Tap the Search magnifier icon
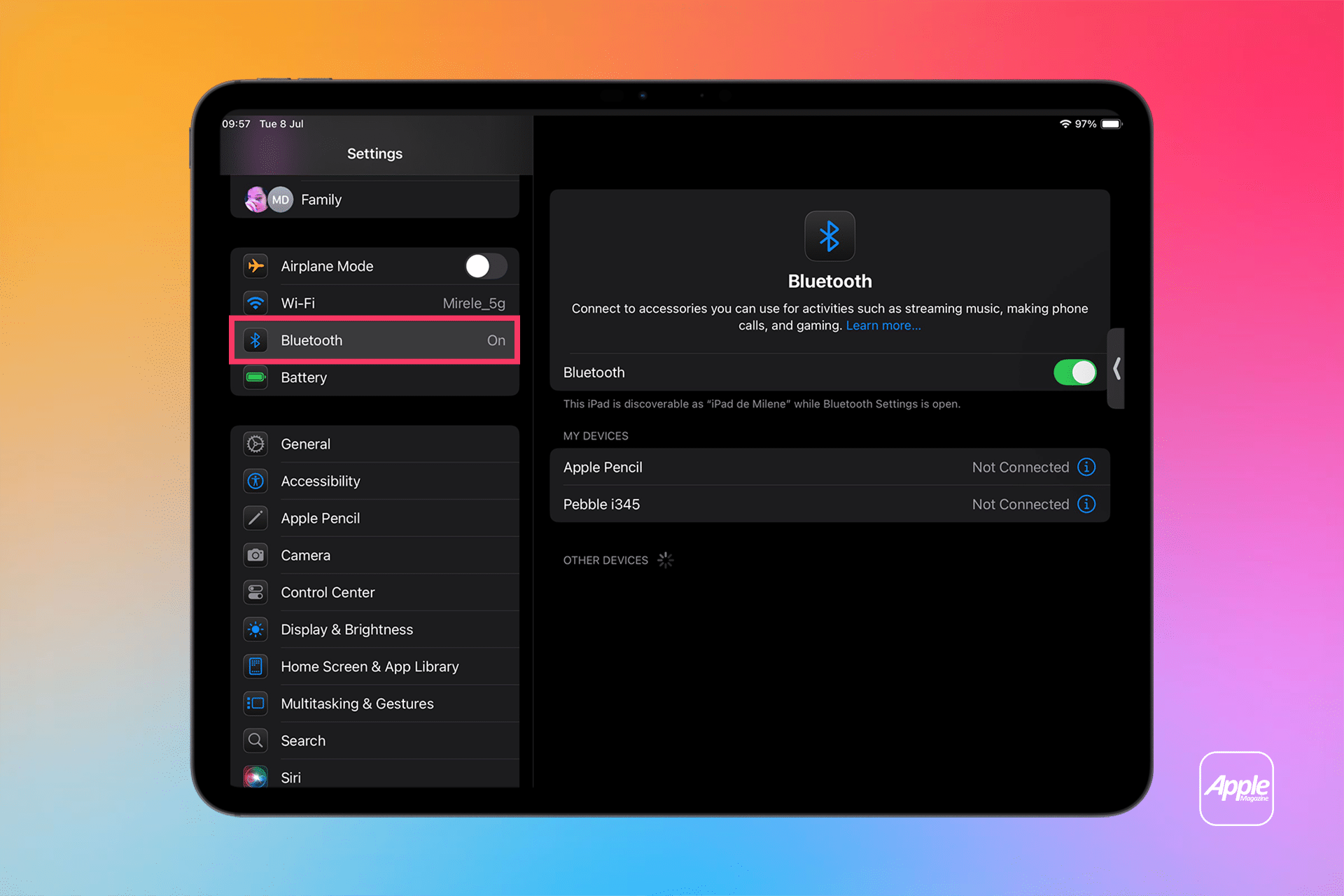The height and width of the screenshot is (896, 1344). 255,741
